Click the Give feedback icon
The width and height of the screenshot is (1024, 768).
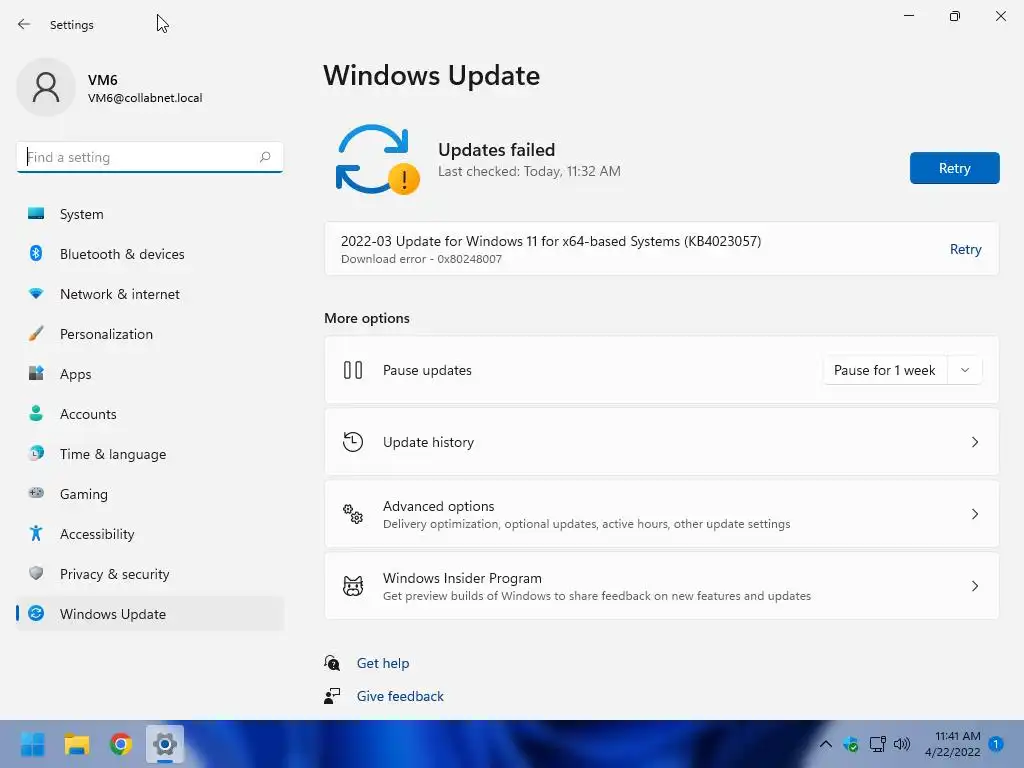(x=332, y=696)
